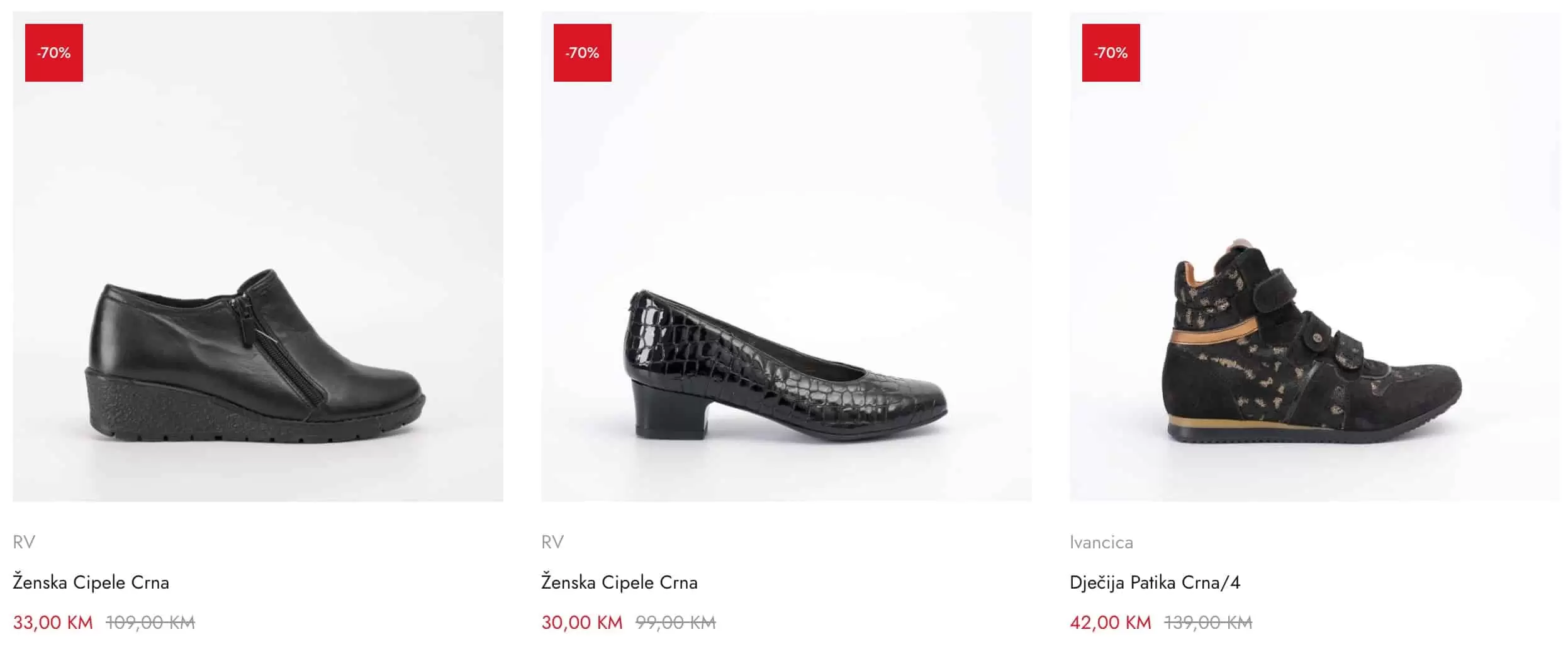1568x649 pixels.
Task: Click the -70% badge on the croc pump
Action: [x=582, y=53]
